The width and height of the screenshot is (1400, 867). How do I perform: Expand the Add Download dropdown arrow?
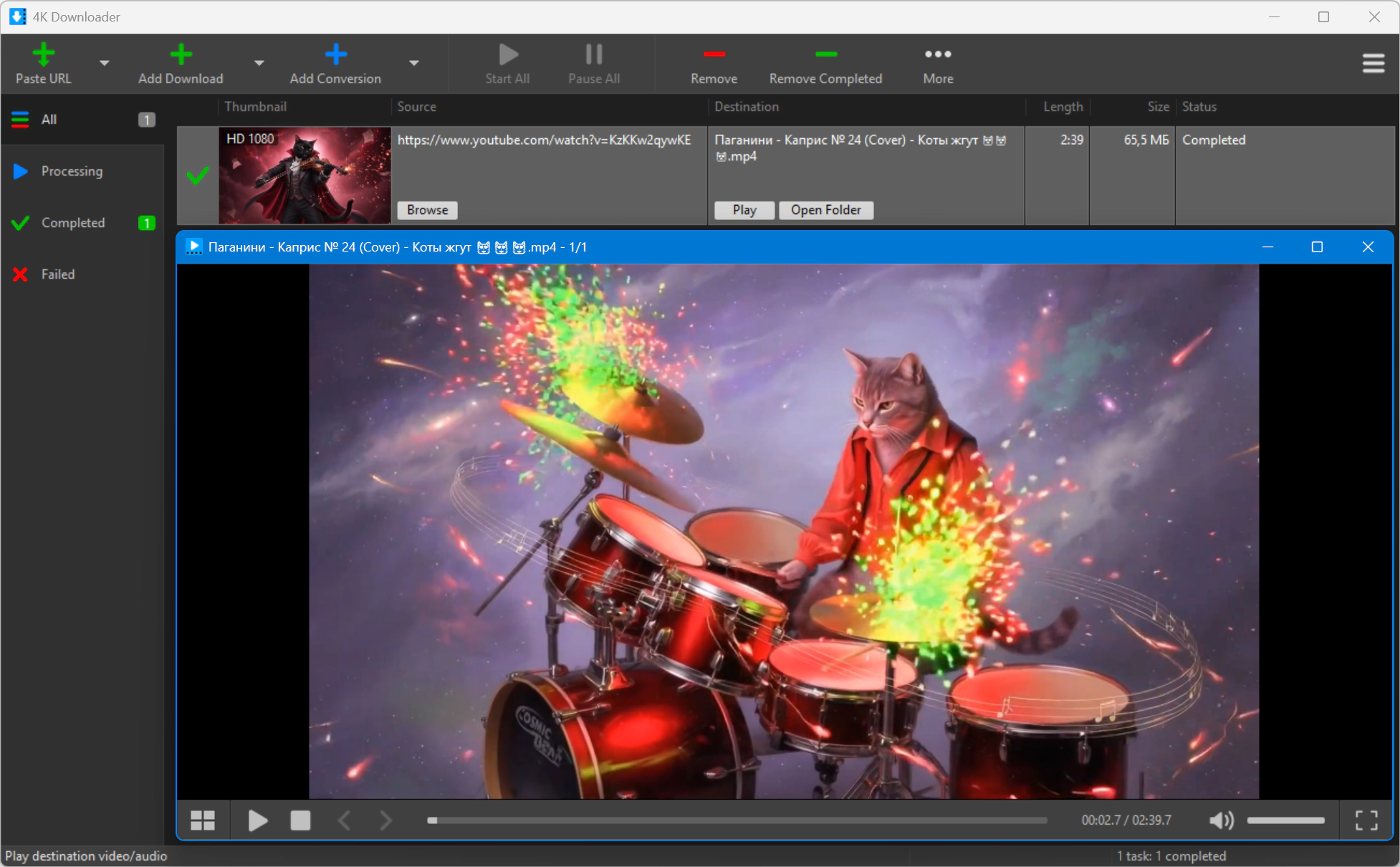point(259,63)
